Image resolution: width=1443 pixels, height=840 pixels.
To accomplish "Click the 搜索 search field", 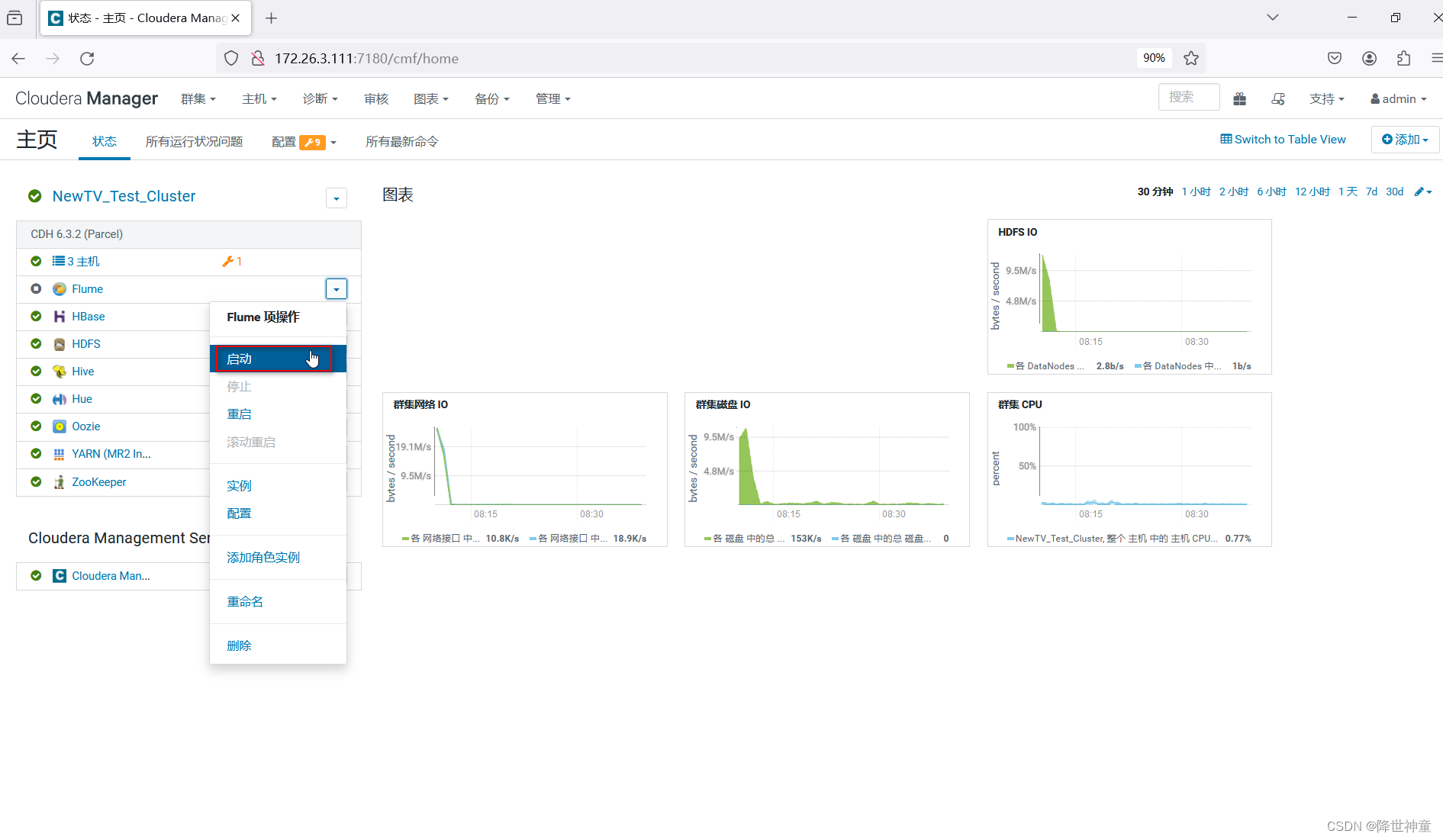I will [1189, 98].
